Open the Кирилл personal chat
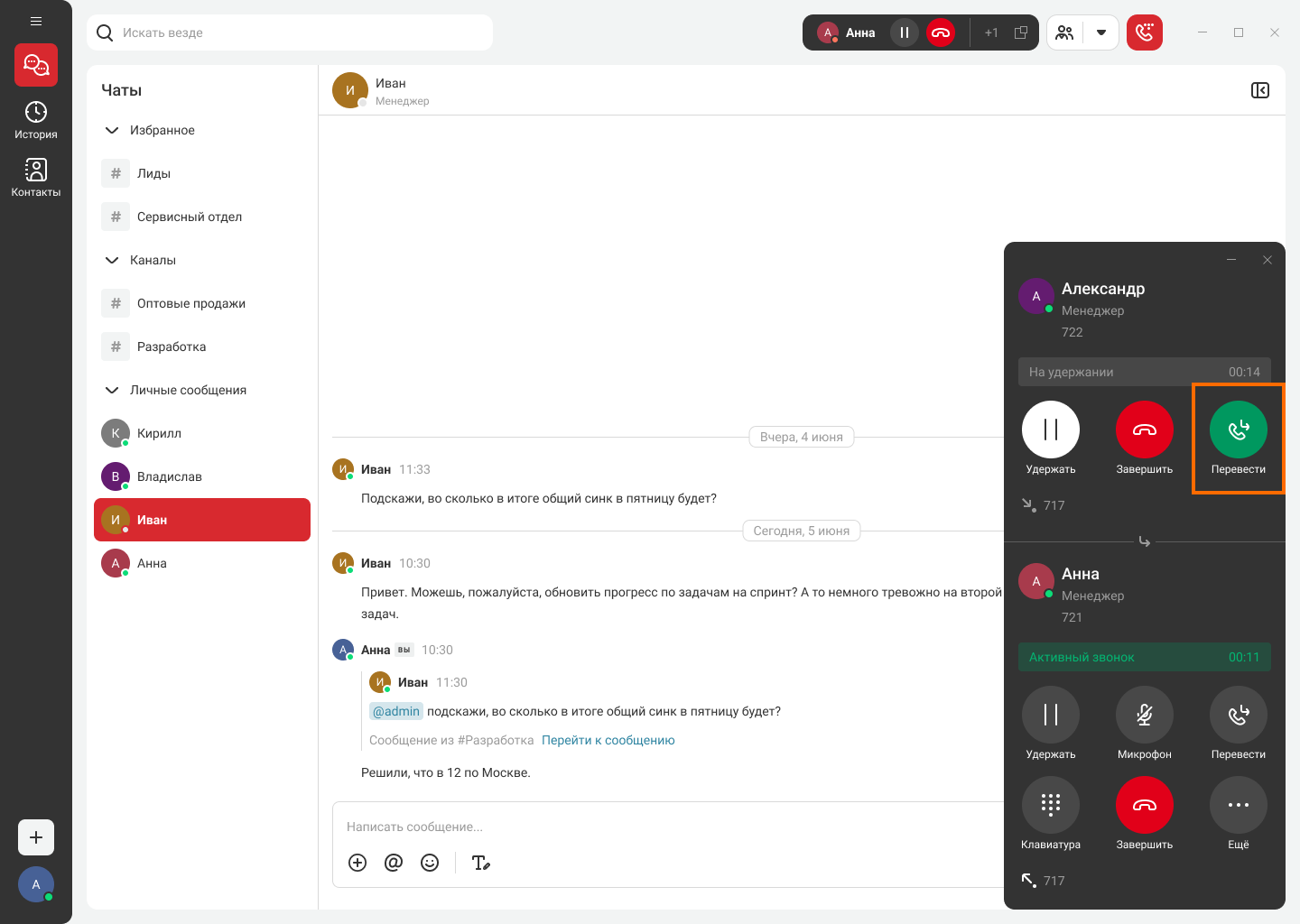Image resolution: width=1300 pixels, height=924 pixels. click(159, 433)
